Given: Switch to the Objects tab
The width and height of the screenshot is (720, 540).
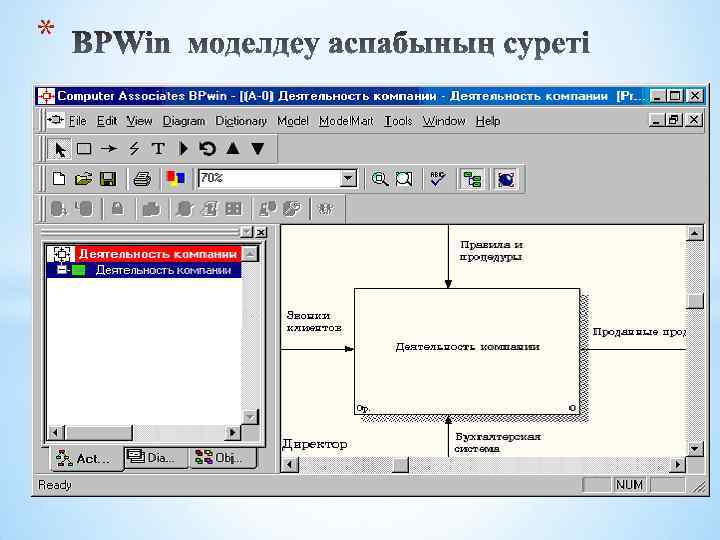Looking at the screenshot, I should tap(222, 457).
